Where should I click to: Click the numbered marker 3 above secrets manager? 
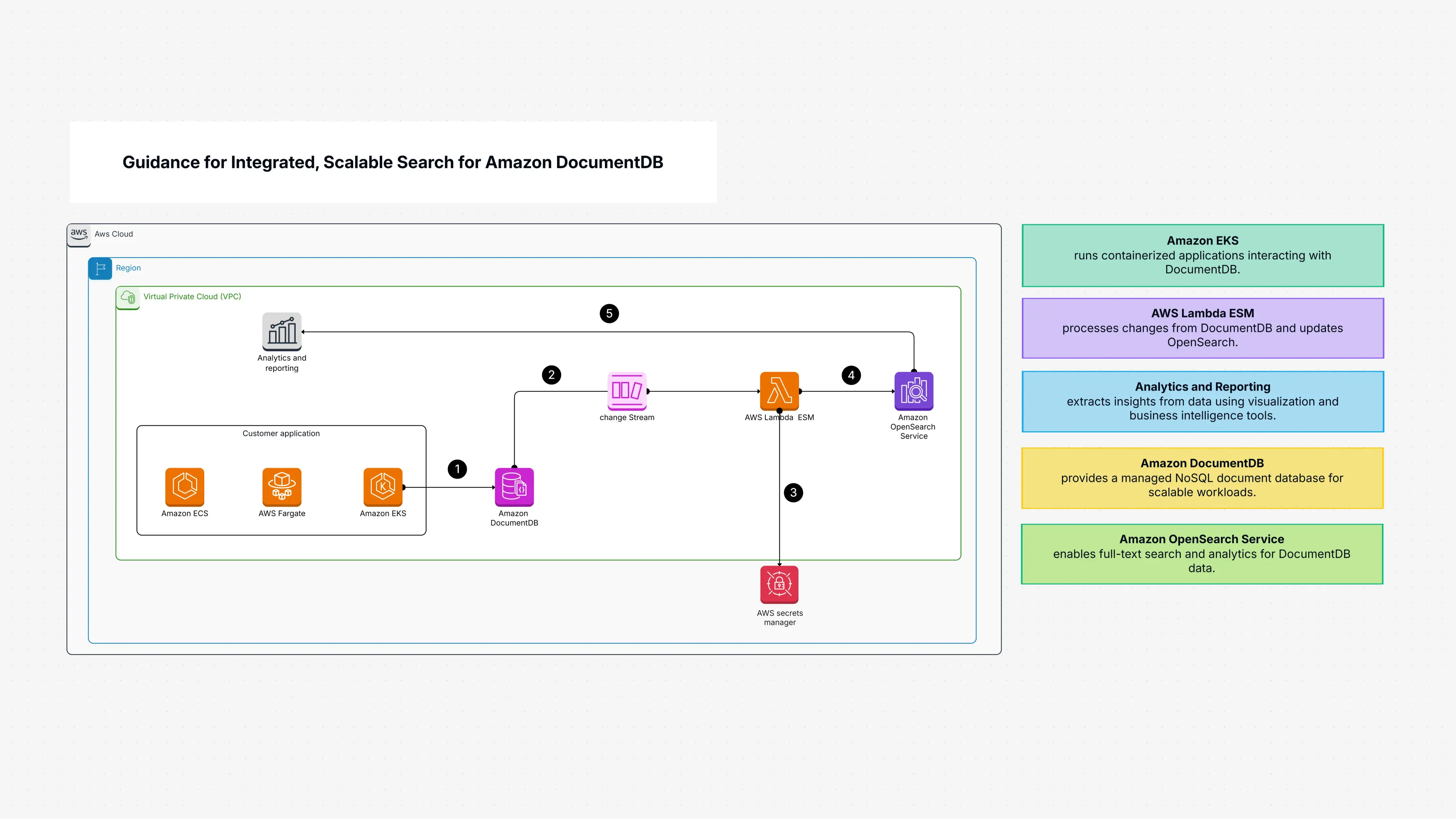[794, 493]
